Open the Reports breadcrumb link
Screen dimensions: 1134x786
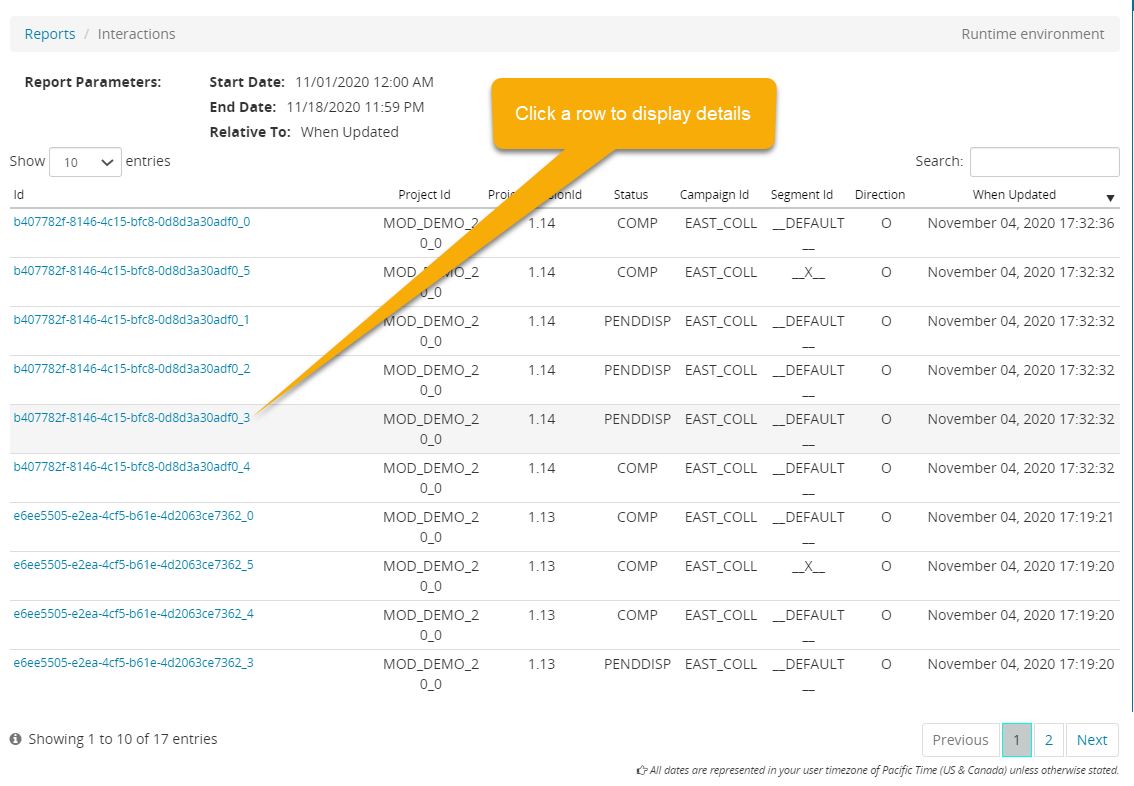pos(50,34)
